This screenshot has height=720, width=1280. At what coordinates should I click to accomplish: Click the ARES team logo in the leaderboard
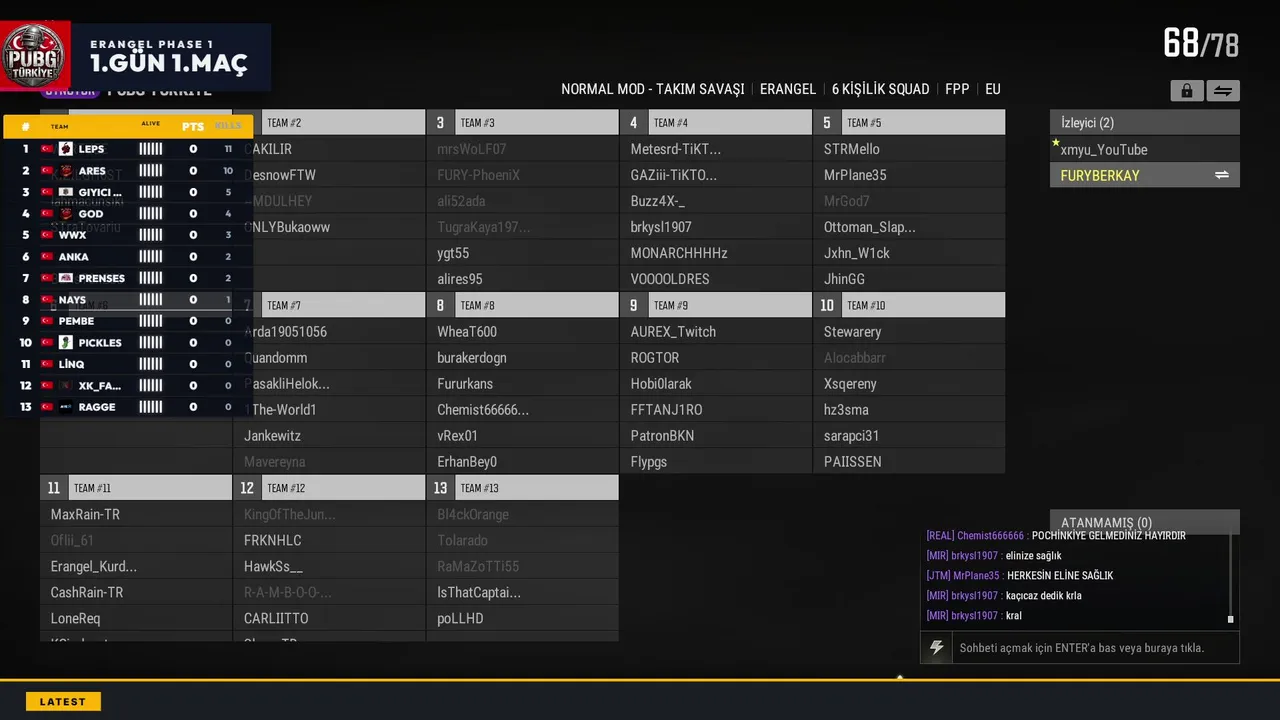[66, 170]
